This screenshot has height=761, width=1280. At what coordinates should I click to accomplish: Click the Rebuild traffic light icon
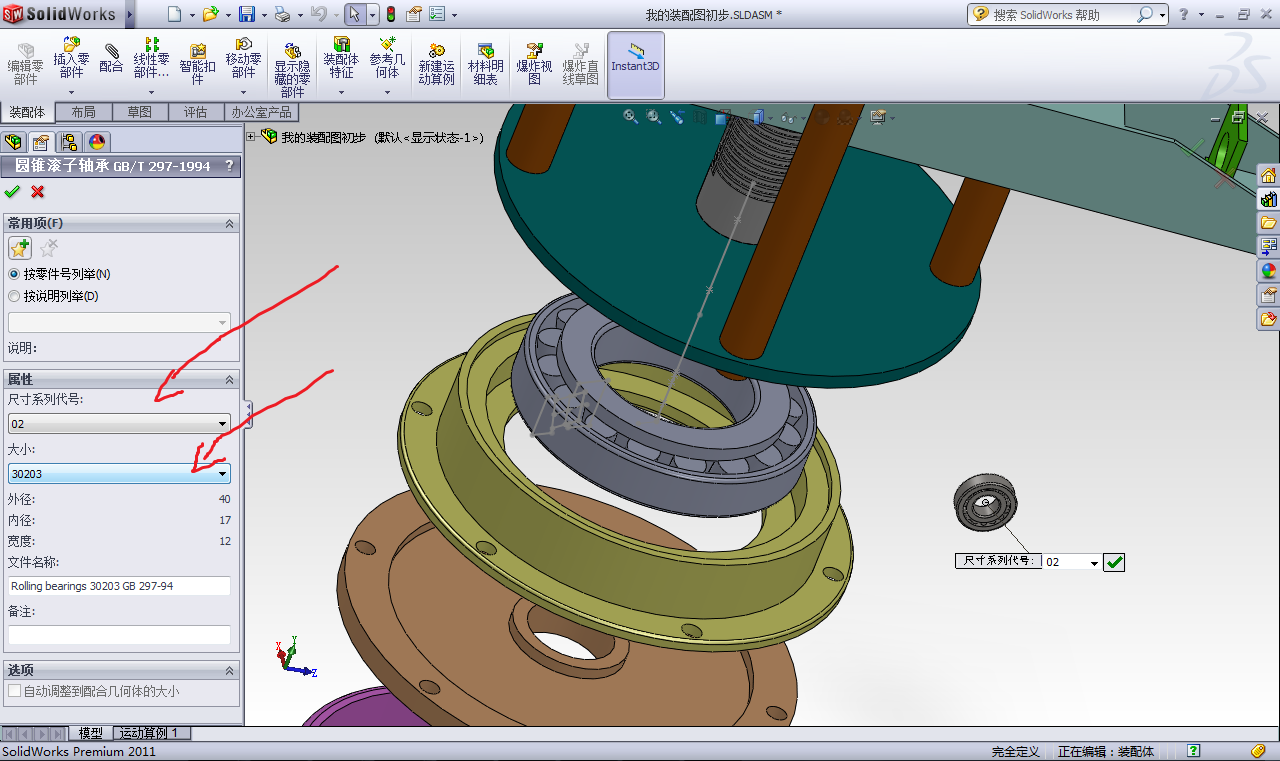pyautogui.click(x=389, y=14)
